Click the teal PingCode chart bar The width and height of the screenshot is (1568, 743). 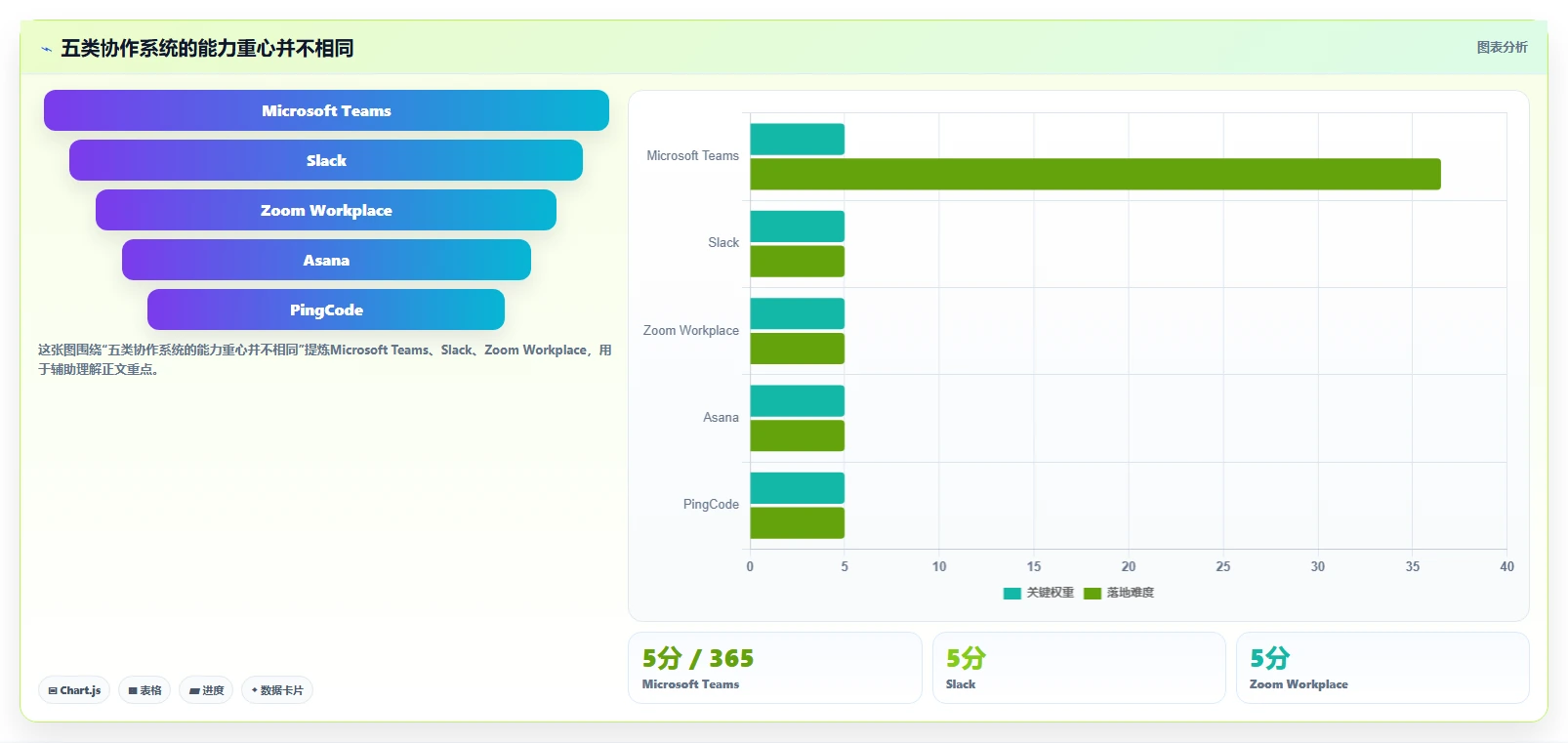[797, 488]
